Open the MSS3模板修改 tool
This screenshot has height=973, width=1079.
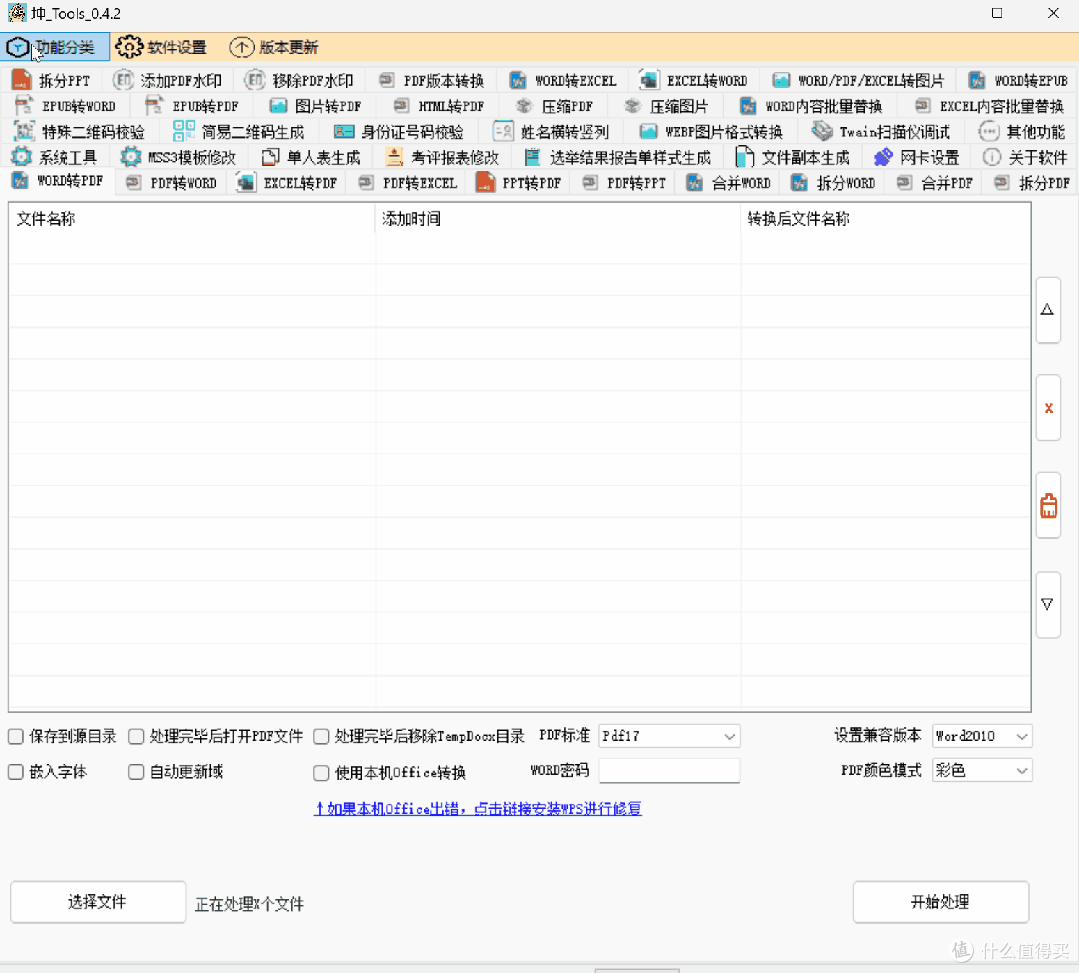178,157
